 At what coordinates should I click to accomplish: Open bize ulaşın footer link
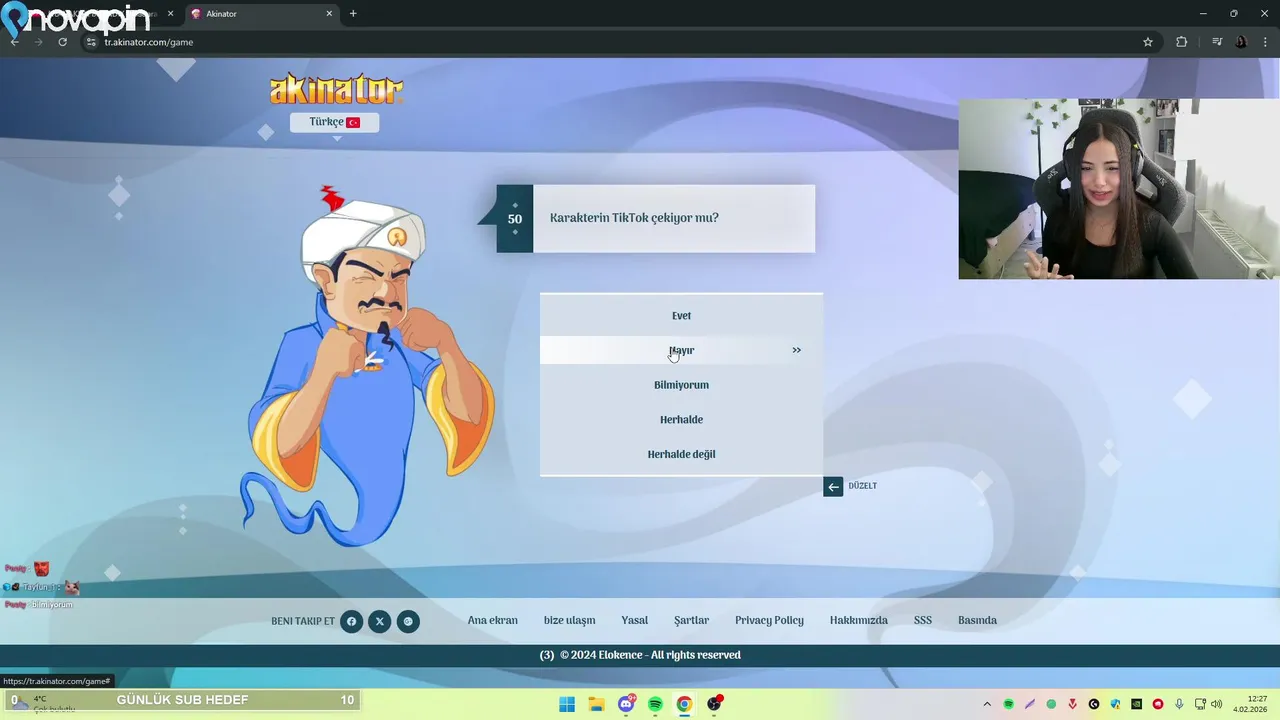click(570, 621)
